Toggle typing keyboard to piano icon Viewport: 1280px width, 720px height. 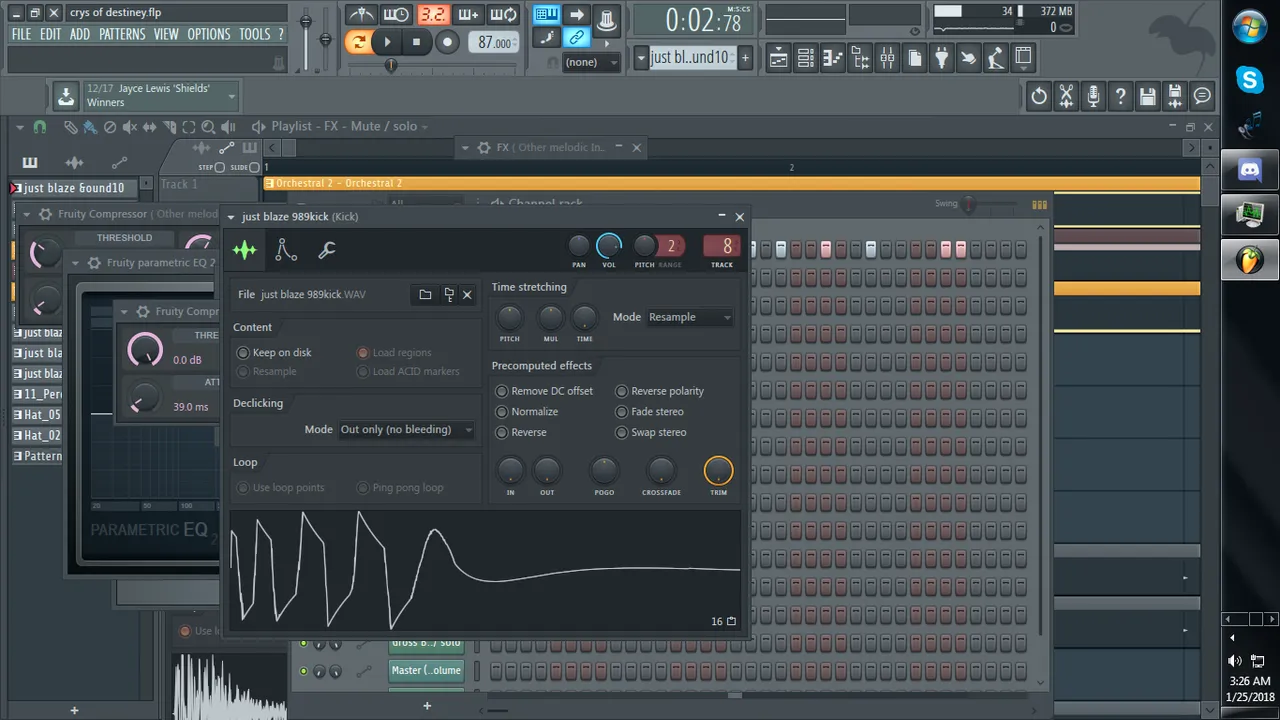tap(546, 14)
